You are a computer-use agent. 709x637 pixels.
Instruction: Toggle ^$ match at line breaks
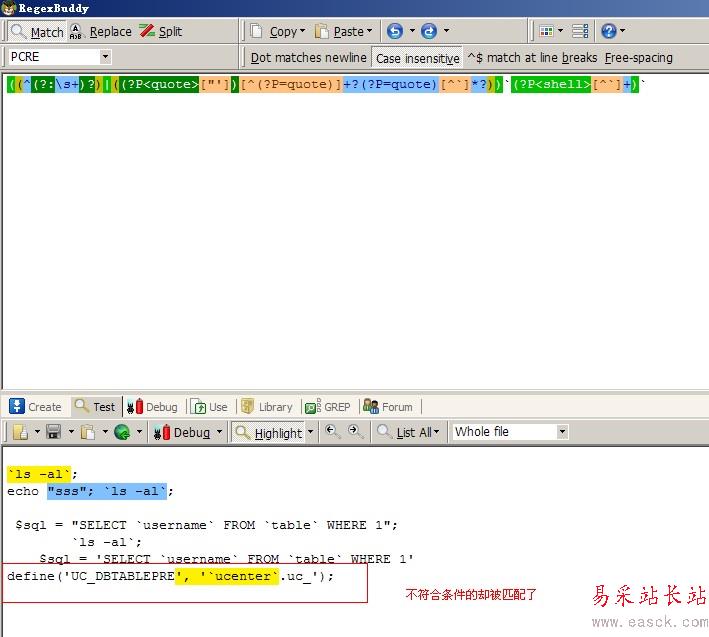(532, 58)
